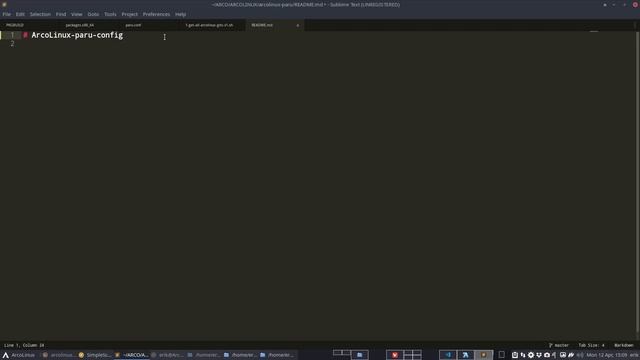
Task: Click the workspace pager on the left
Action: click(350, 355)
